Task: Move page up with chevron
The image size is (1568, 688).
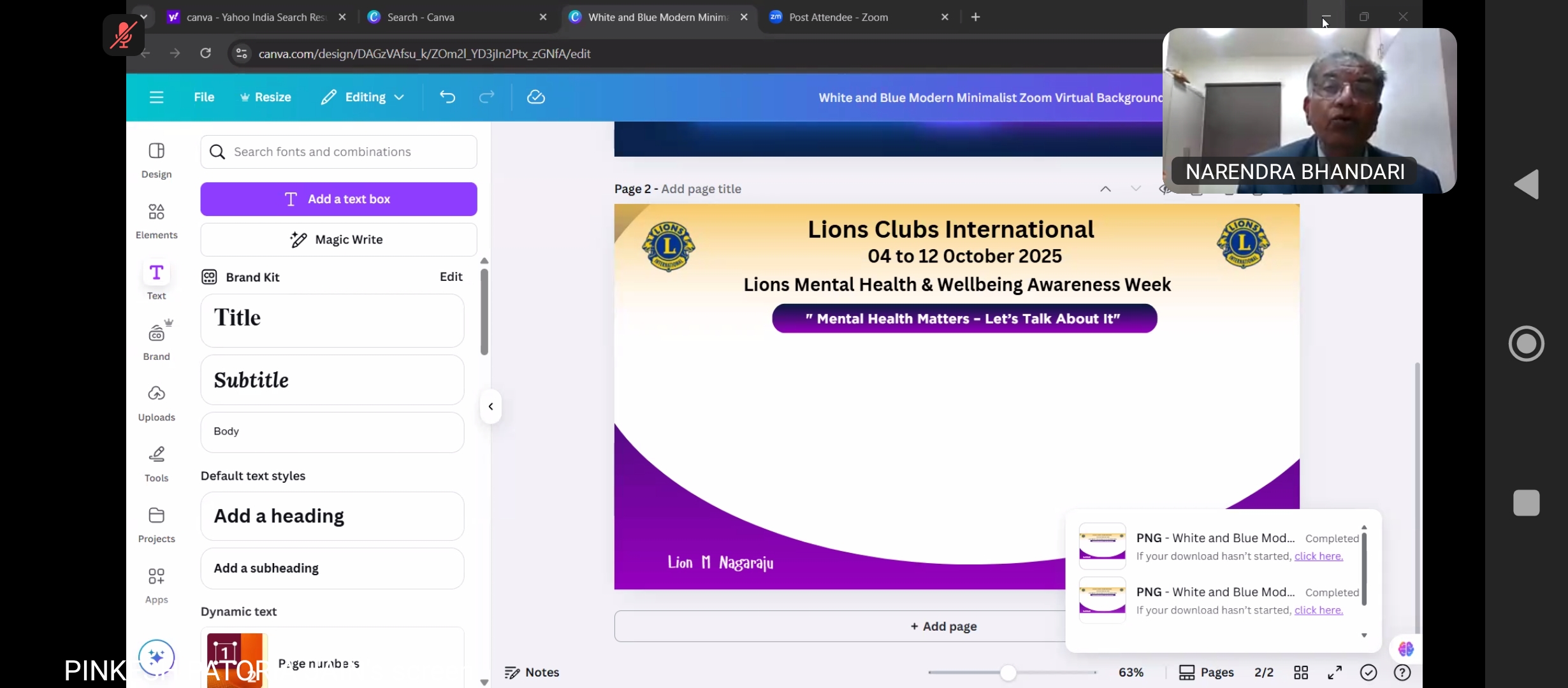Action: pos(1105,189)
